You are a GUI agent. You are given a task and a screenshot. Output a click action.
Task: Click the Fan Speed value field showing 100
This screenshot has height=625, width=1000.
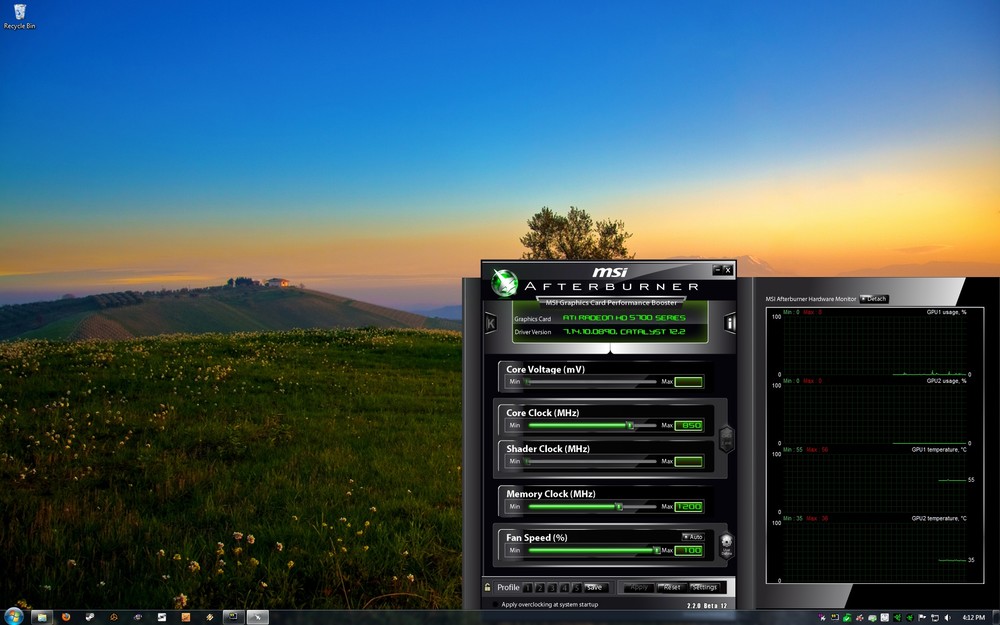[689, 550]
